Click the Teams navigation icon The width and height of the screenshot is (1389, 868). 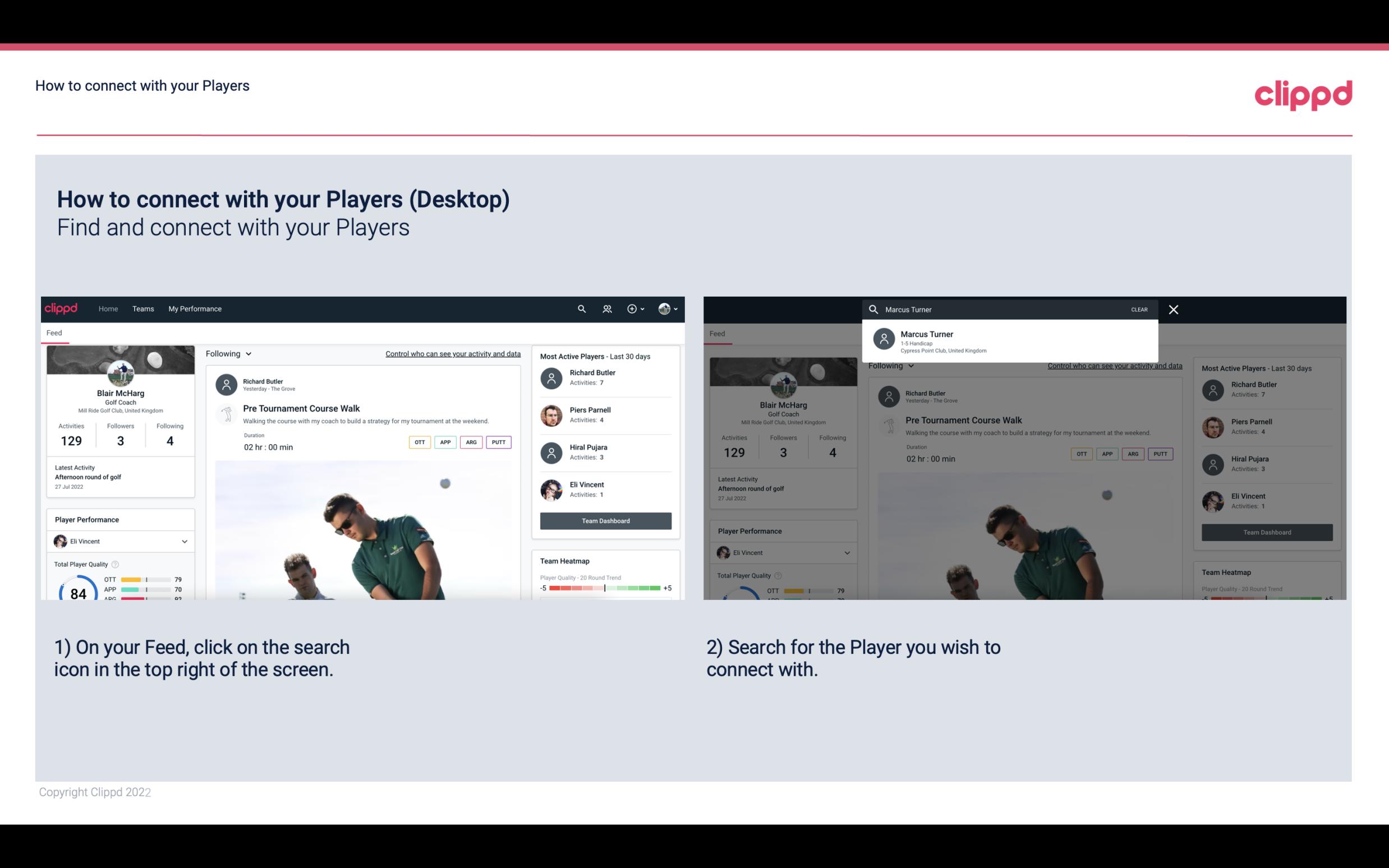pyautogui.click(x=143, y=309)
